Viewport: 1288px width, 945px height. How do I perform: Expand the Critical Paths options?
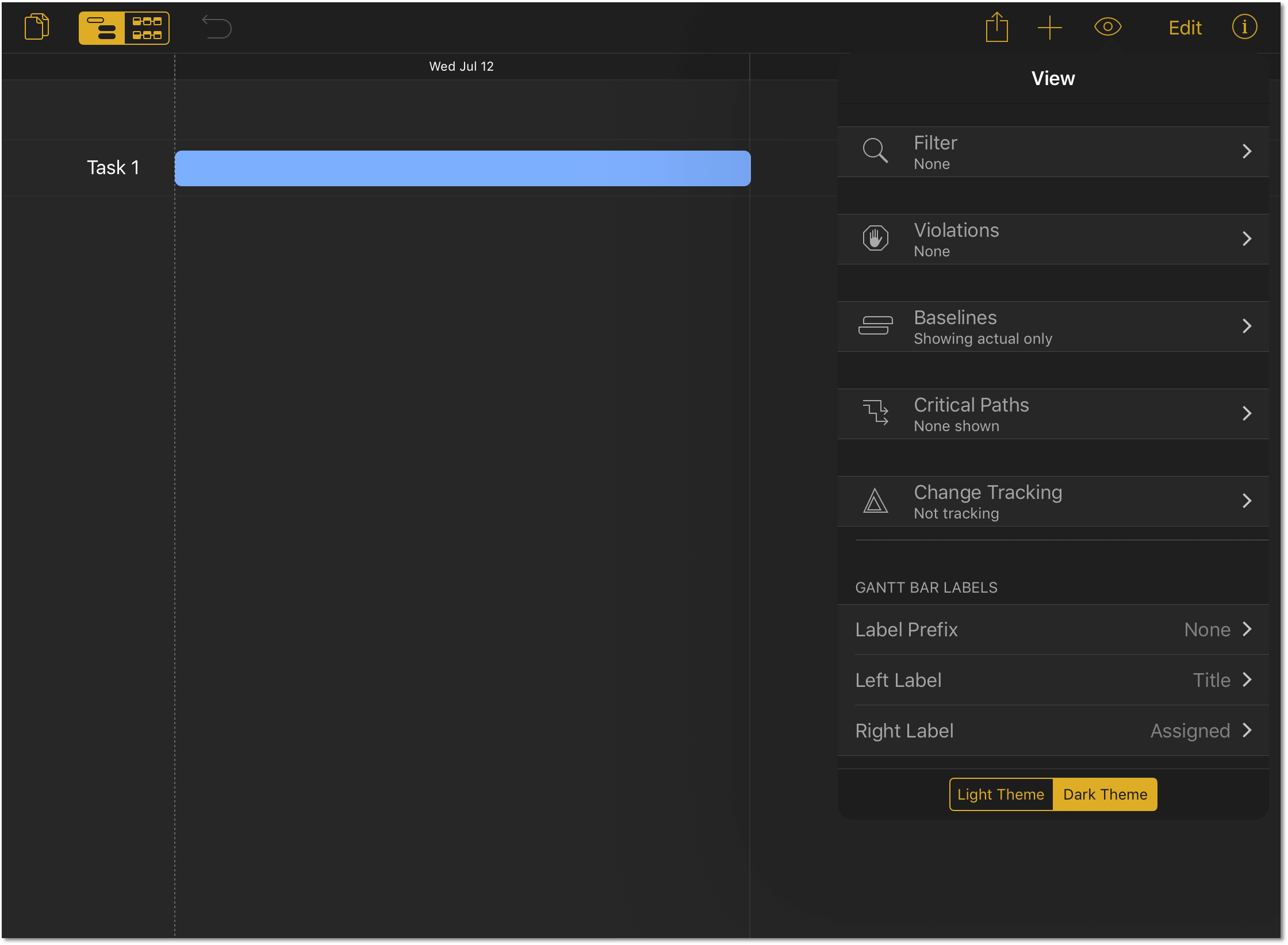click(1053, 413)
